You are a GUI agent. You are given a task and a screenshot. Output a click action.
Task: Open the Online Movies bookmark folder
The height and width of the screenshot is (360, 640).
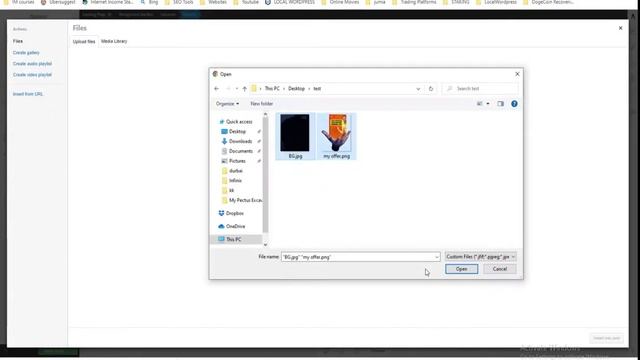click(341, 2)
